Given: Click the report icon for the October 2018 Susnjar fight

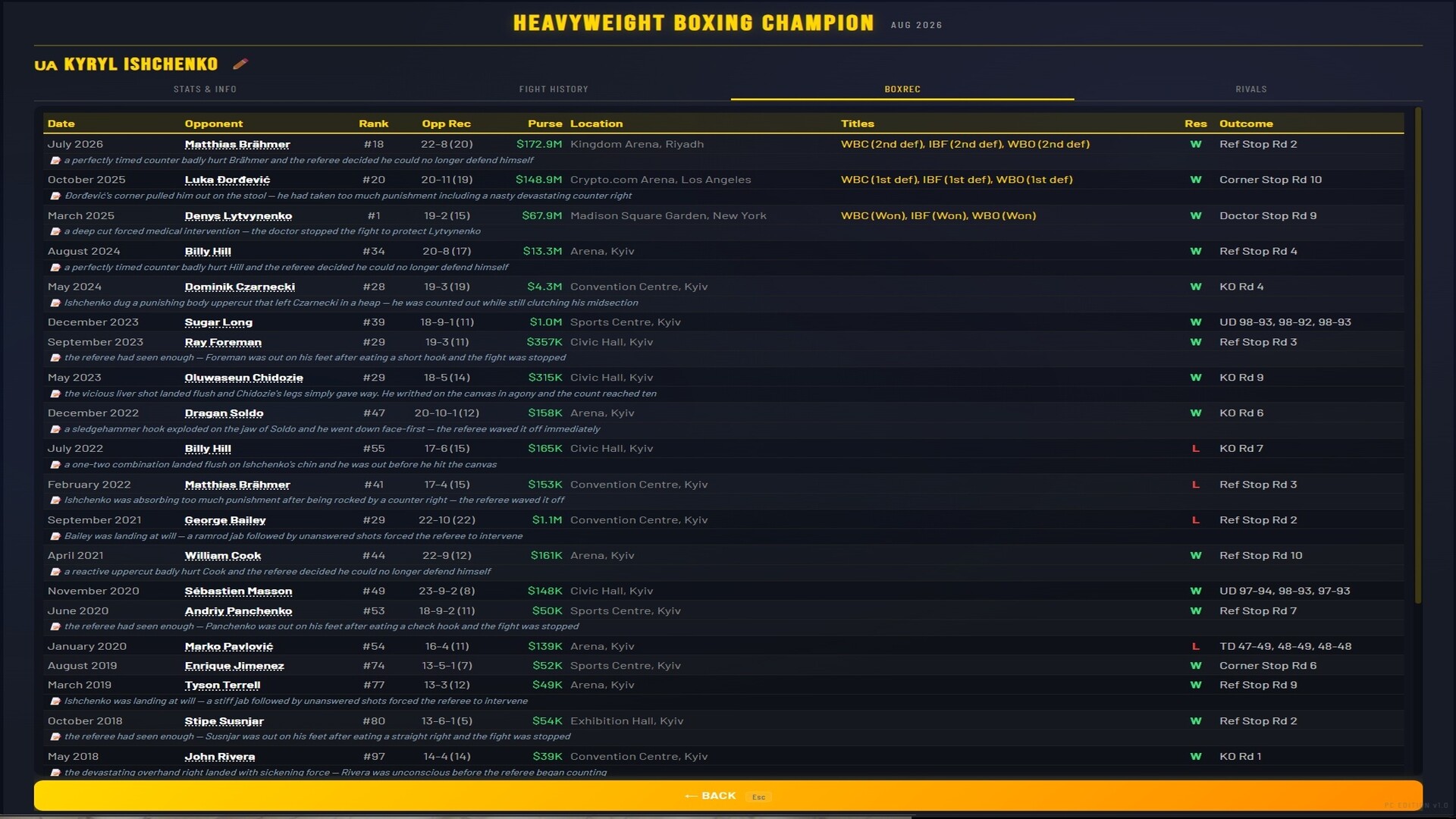Looking at the screenshot, I should click(56, 736).
